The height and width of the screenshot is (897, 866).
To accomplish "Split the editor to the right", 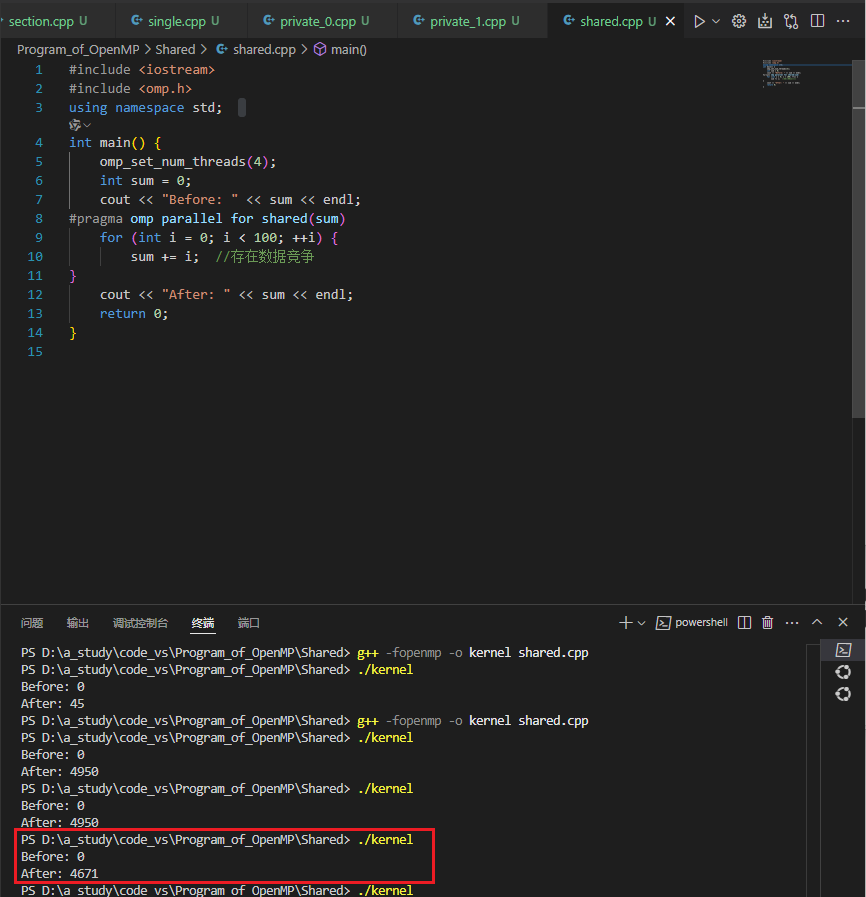I will 817,21.
